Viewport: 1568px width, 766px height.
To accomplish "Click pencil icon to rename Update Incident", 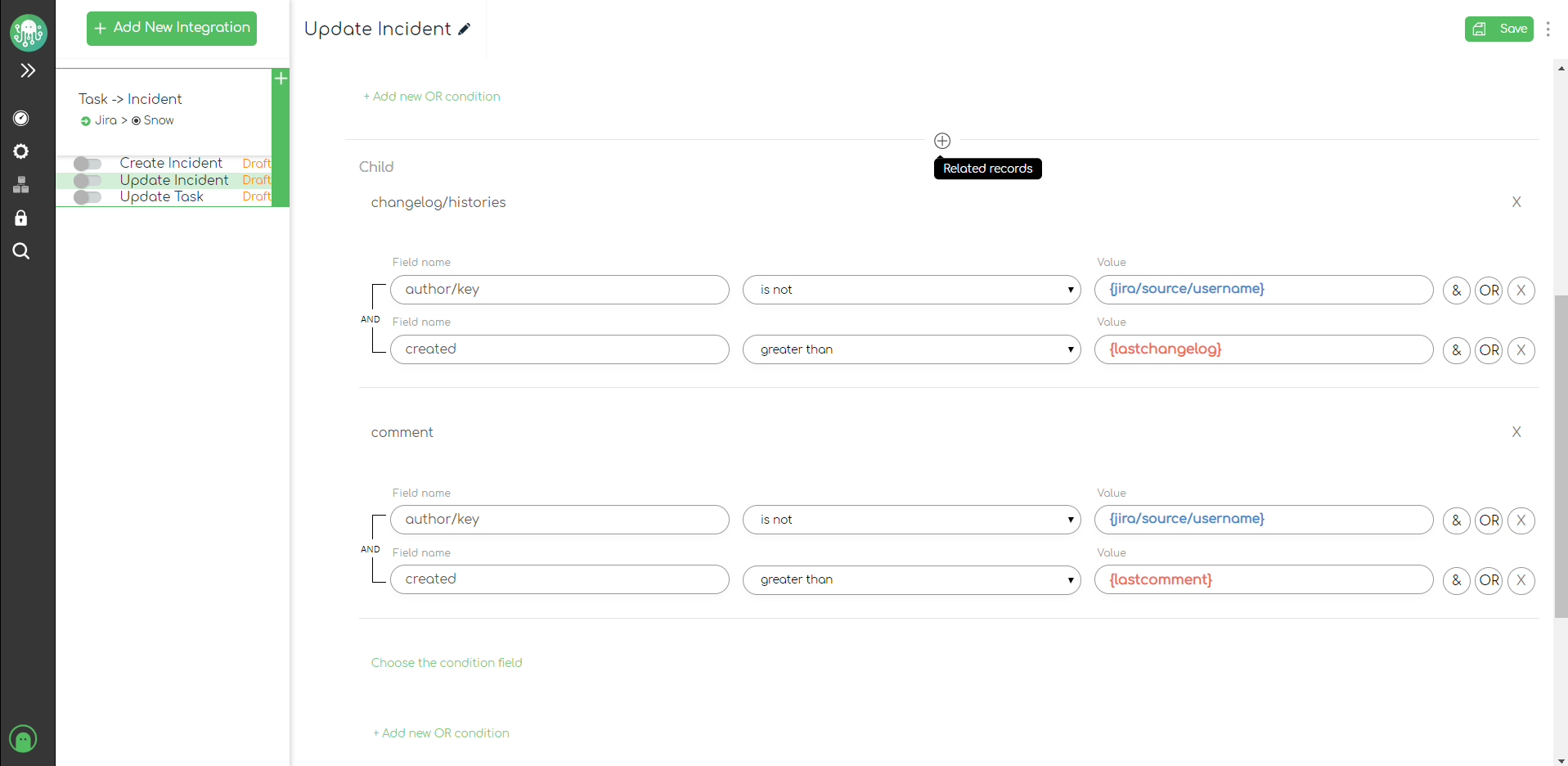I will pos(465,29).
